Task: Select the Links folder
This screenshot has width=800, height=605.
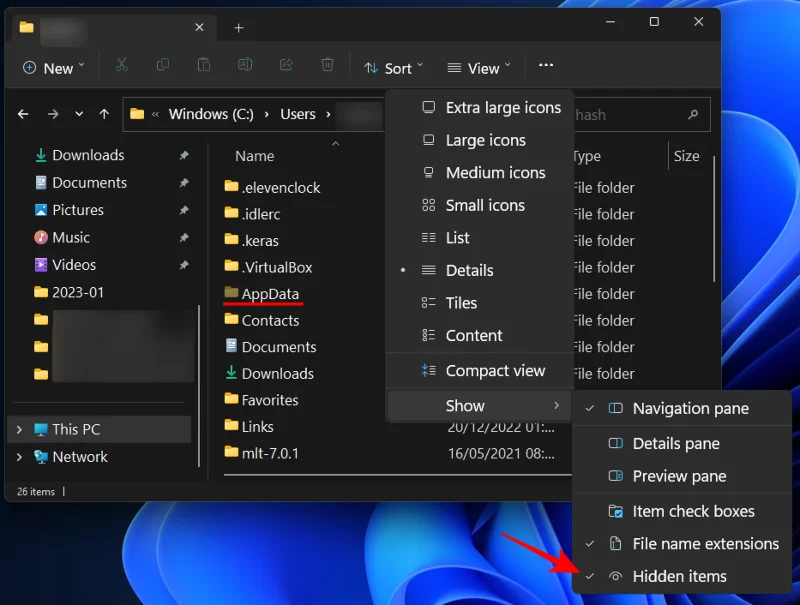Action: (x=249, y=426)
